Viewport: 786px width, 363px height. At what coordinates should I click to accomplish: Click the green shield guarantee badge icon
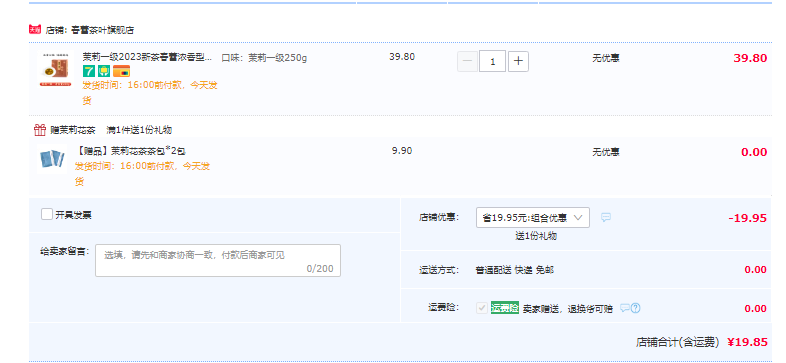click(x=104, y=71)
